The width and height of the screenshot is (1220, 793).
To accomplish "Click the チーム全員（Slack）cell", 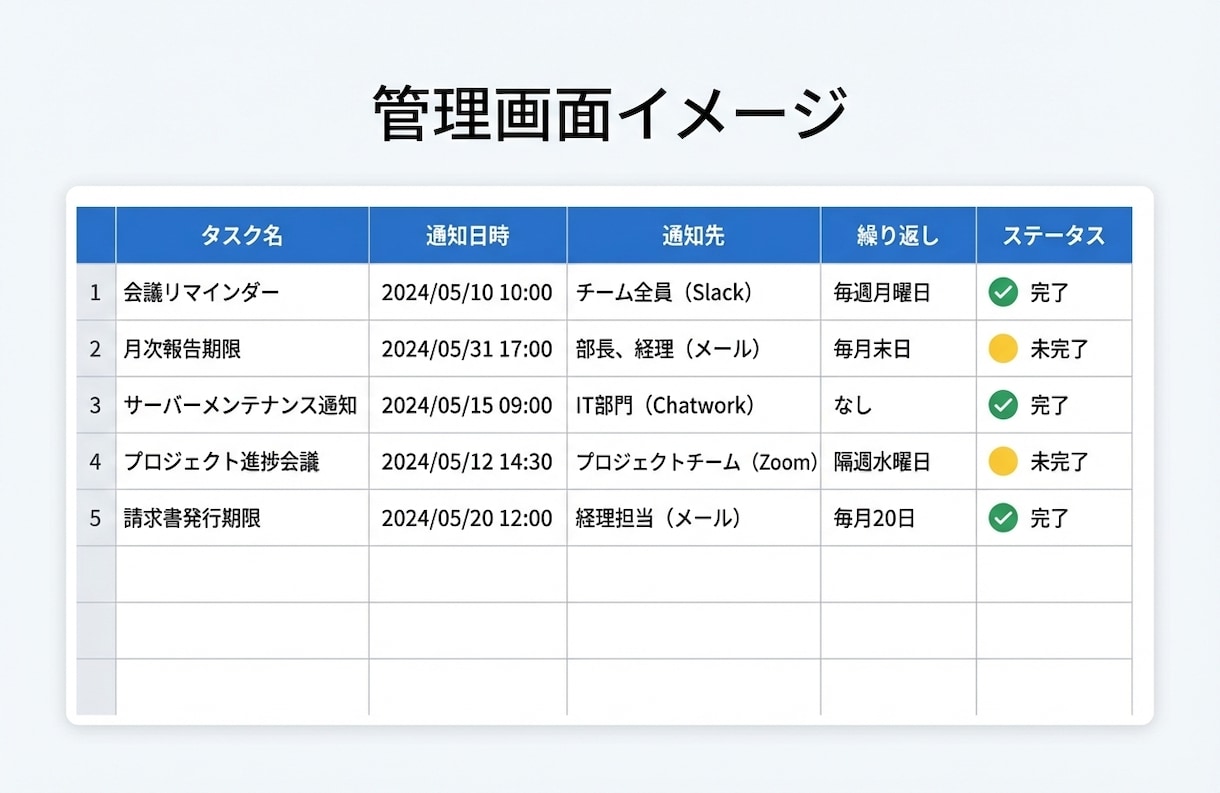I will coord(694,292).
